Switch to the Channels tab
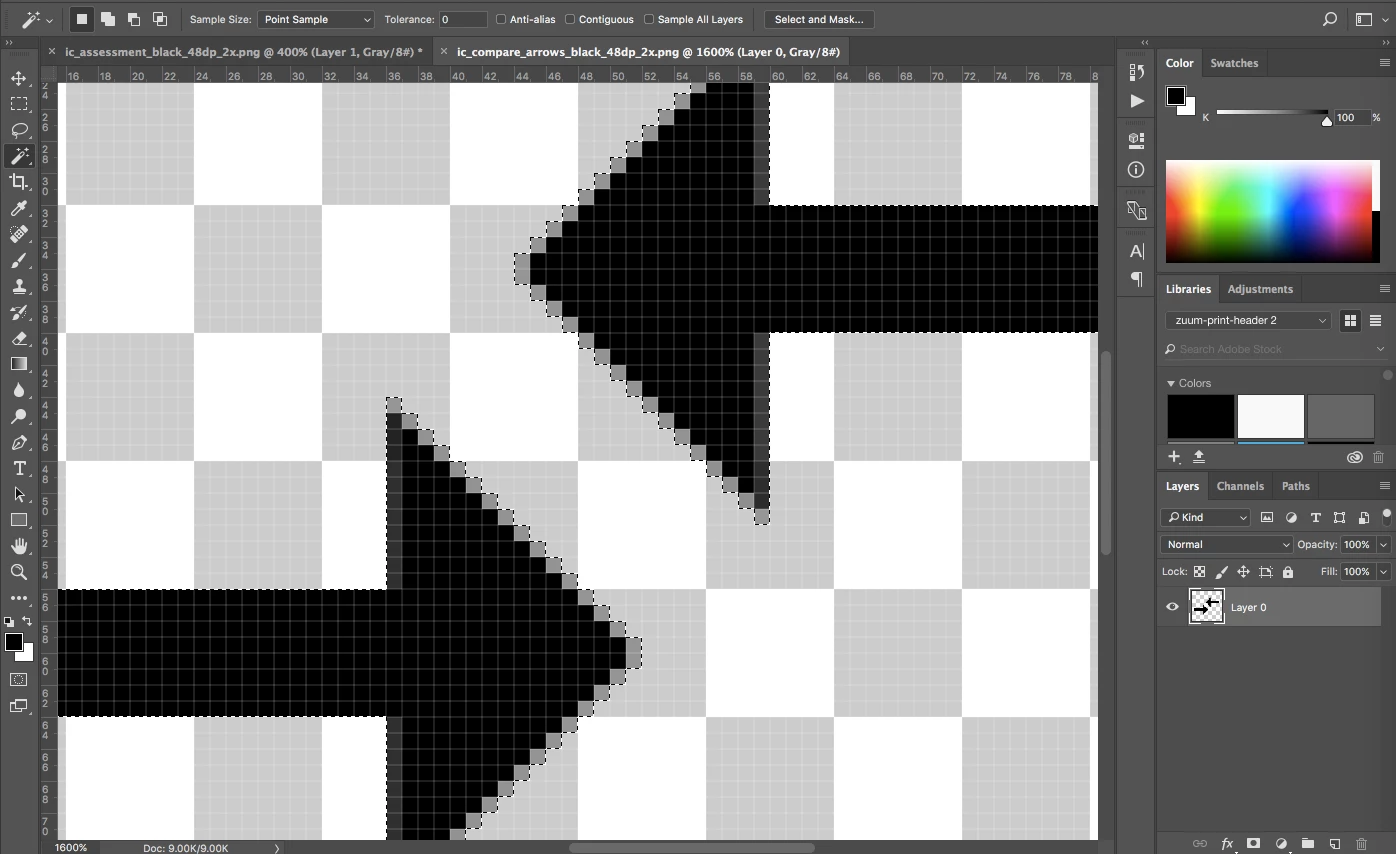 (1240, 486)
